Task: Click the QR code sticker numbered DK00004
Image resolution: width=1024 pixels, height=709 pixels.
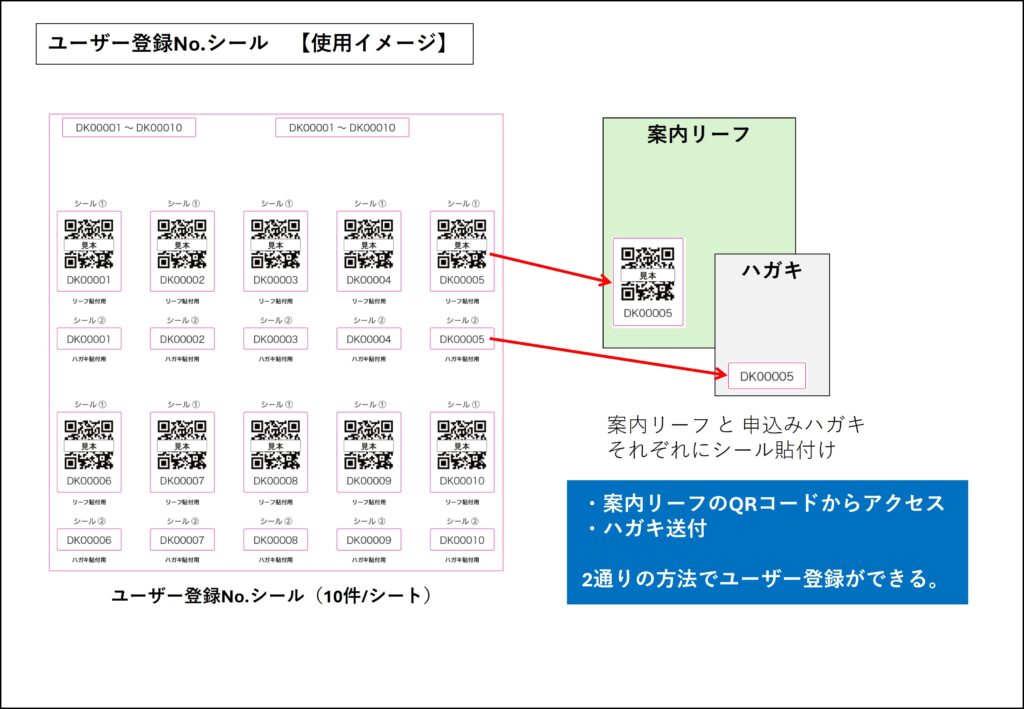Action: pos(368,250)
